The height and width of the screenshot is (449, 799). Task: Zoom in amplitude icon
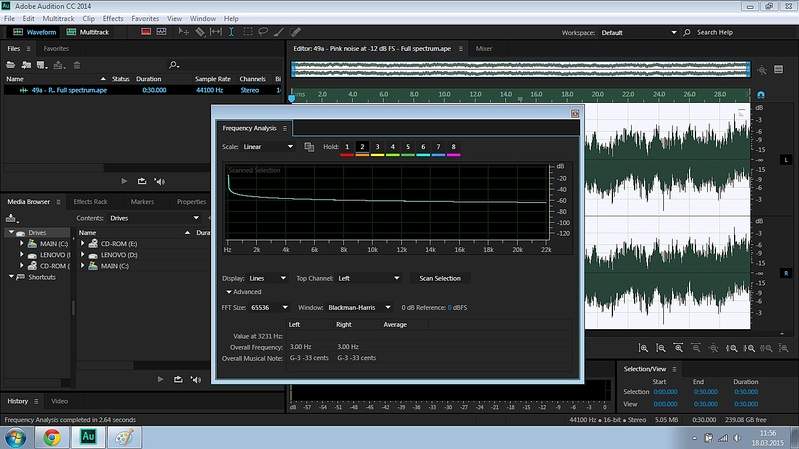click(644, 348)
